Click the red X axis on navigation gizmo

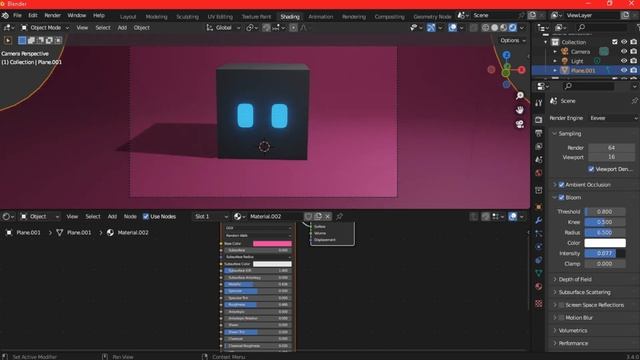(521, 70)
